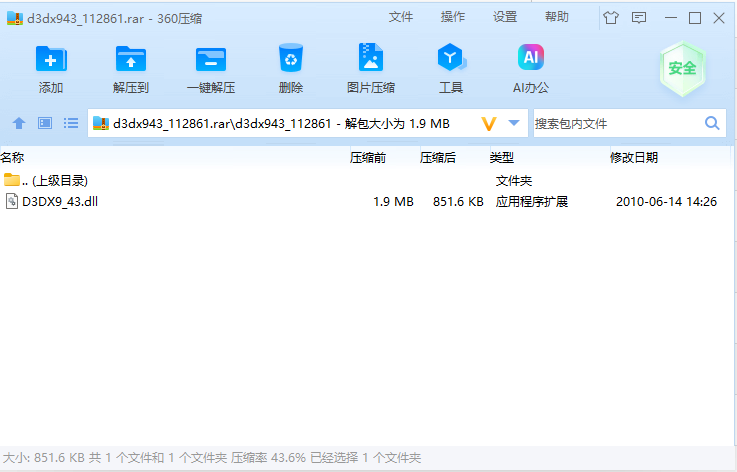737x472 pixels.
Task: Click the green 安全 security shield badge
Action: tap(682, 69)
